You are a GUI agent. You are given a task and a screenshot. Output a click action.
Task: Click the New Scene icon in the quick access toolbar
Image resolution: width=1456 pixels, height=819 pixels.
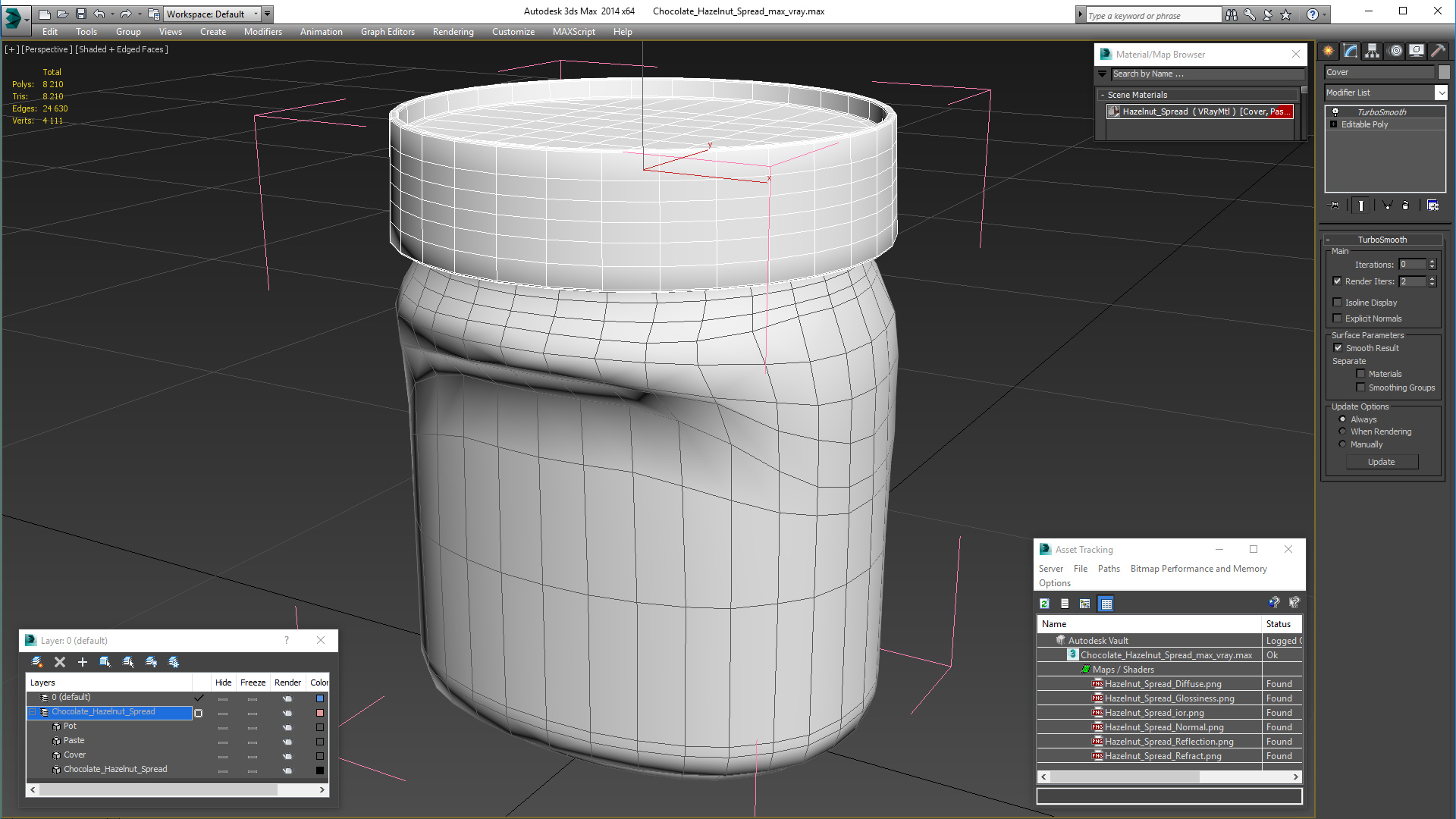tap(45, 14)
